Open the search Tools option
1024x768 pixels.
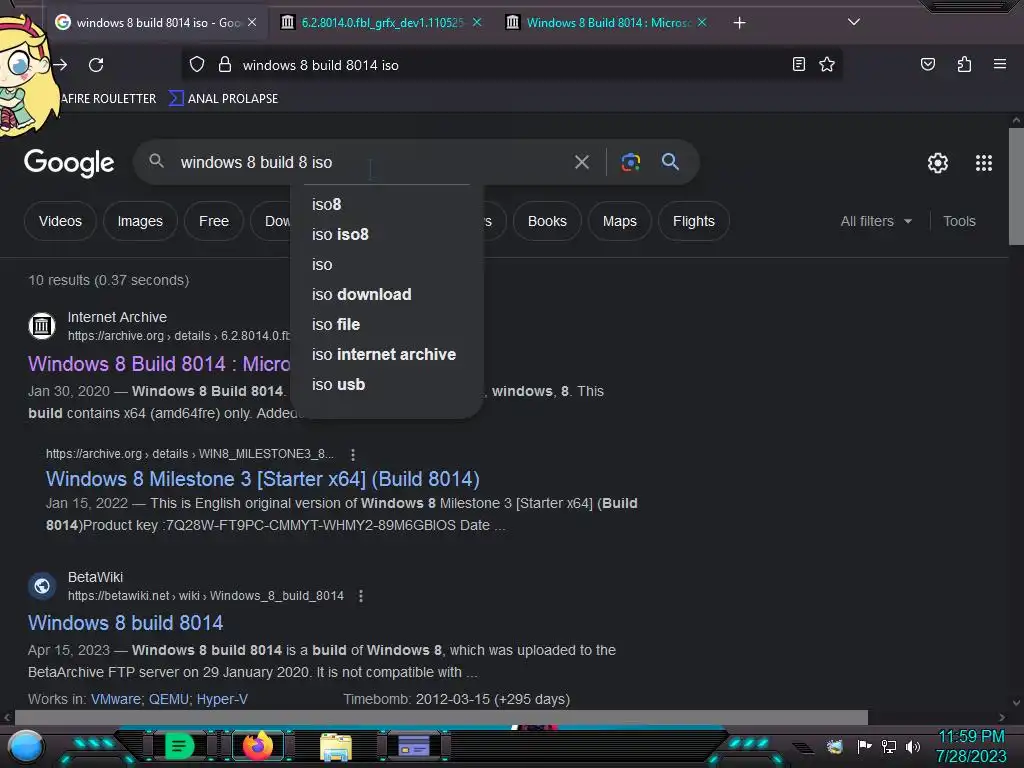click(x=959, y=221)
